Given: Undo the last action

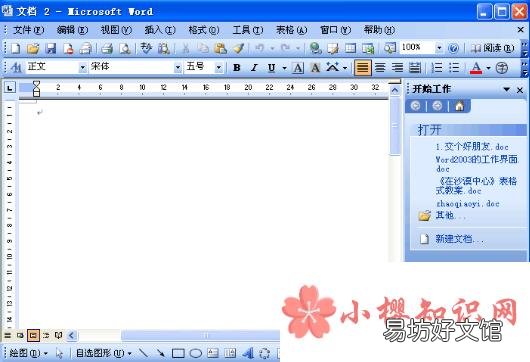Looking at the screenshot, I should click(x=260, y=48).
